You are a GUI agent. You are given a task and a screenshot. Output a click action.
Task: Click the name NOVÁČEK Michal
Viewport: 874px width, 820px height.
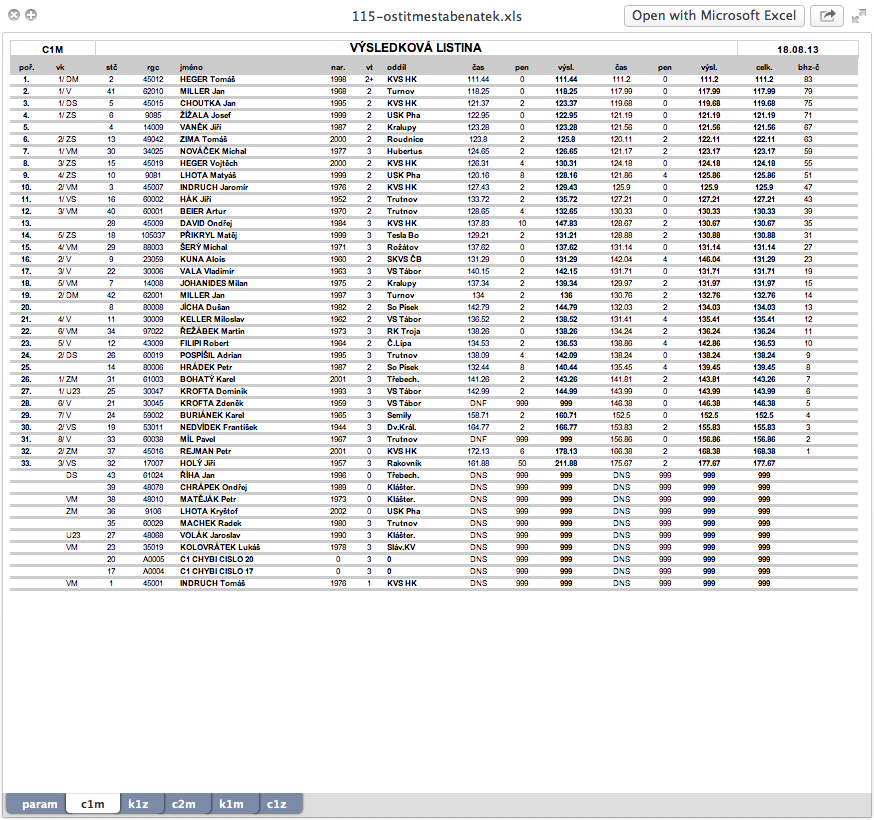tap(213, 151)
